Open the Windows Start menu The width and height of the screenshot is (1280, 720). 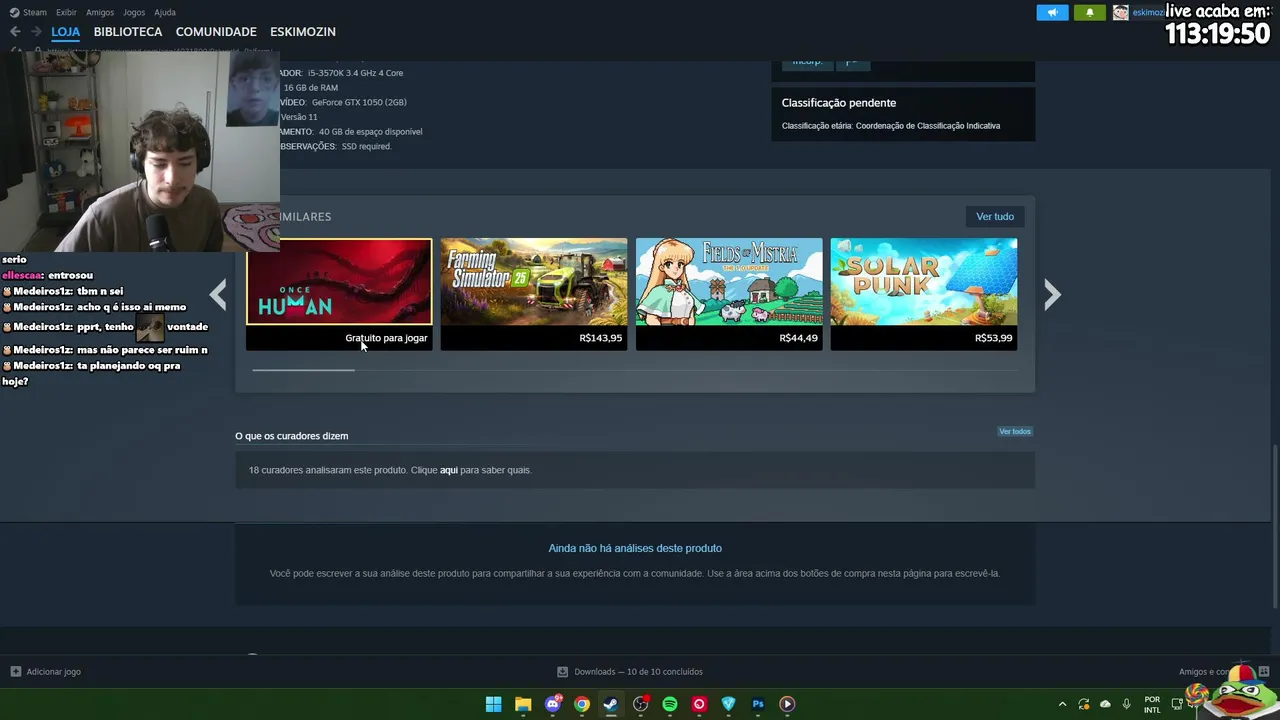pos(493,704)
